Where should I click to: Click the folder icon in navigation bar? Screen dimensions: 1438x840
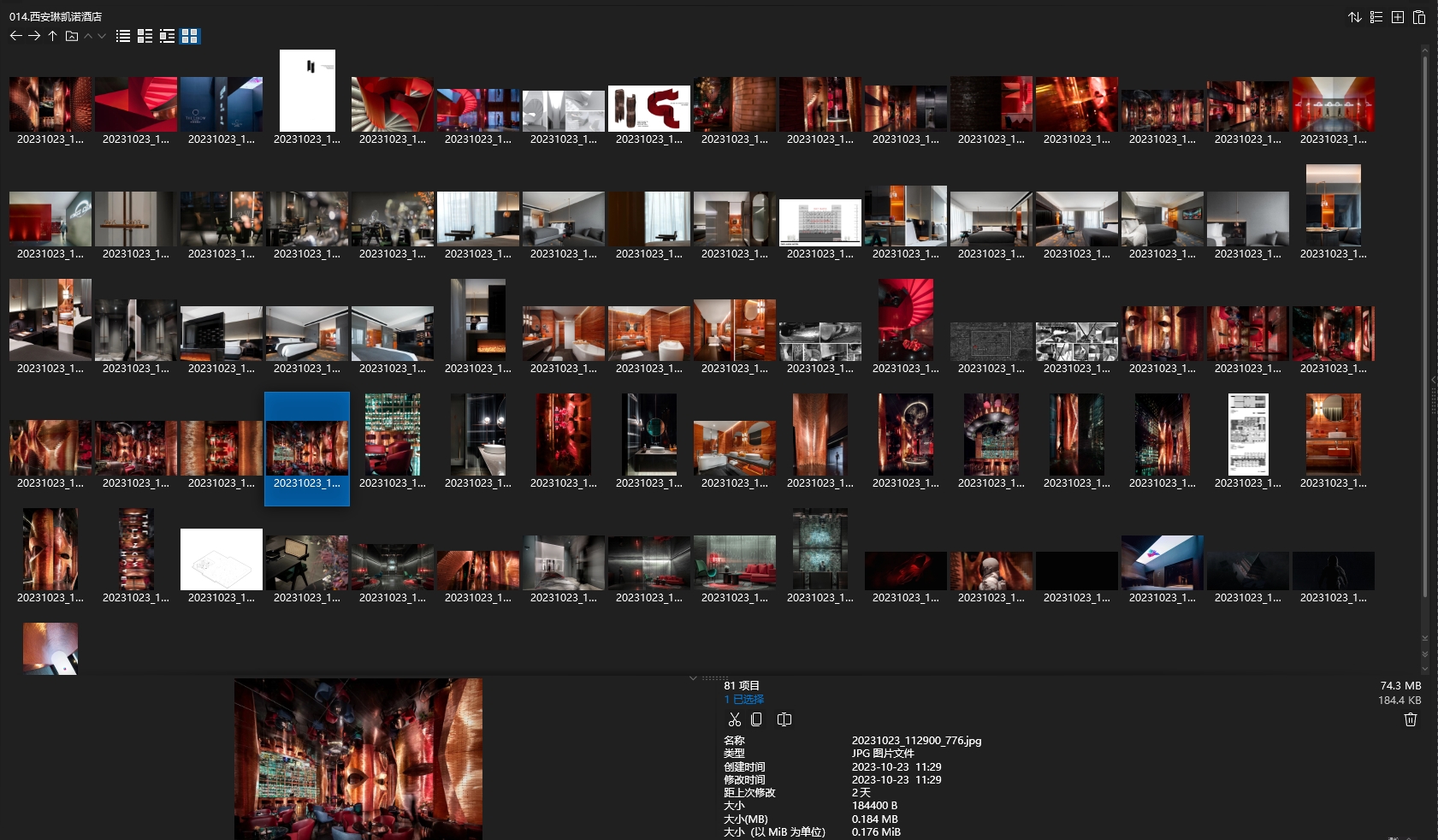(x=72, y=36)
